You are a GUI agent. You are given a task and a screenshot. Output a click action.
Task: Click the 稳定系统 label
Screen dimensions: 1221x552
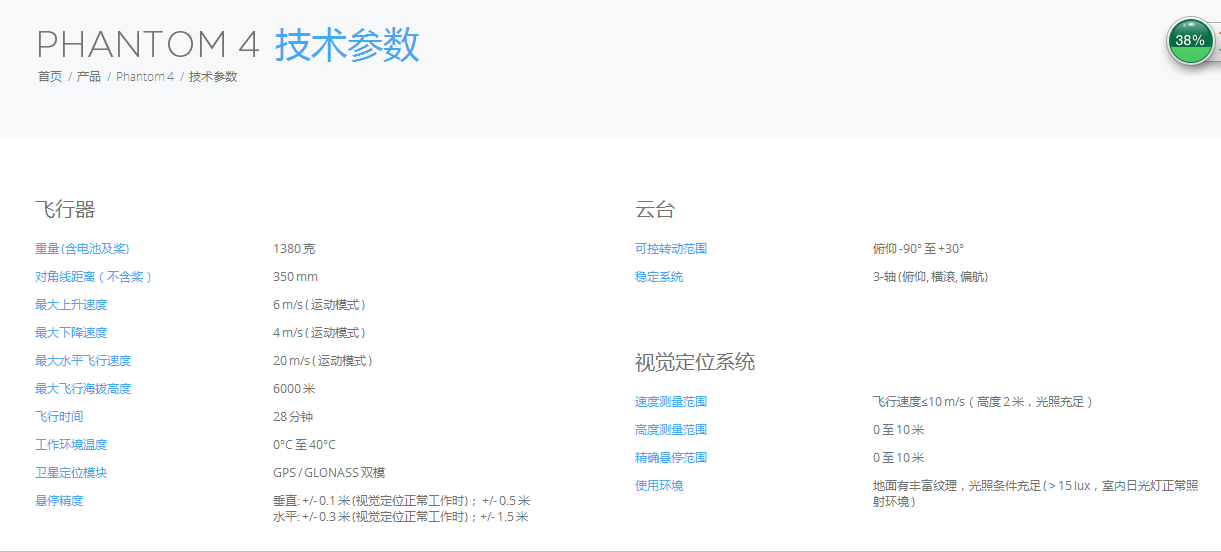click(x=659, y=277)
